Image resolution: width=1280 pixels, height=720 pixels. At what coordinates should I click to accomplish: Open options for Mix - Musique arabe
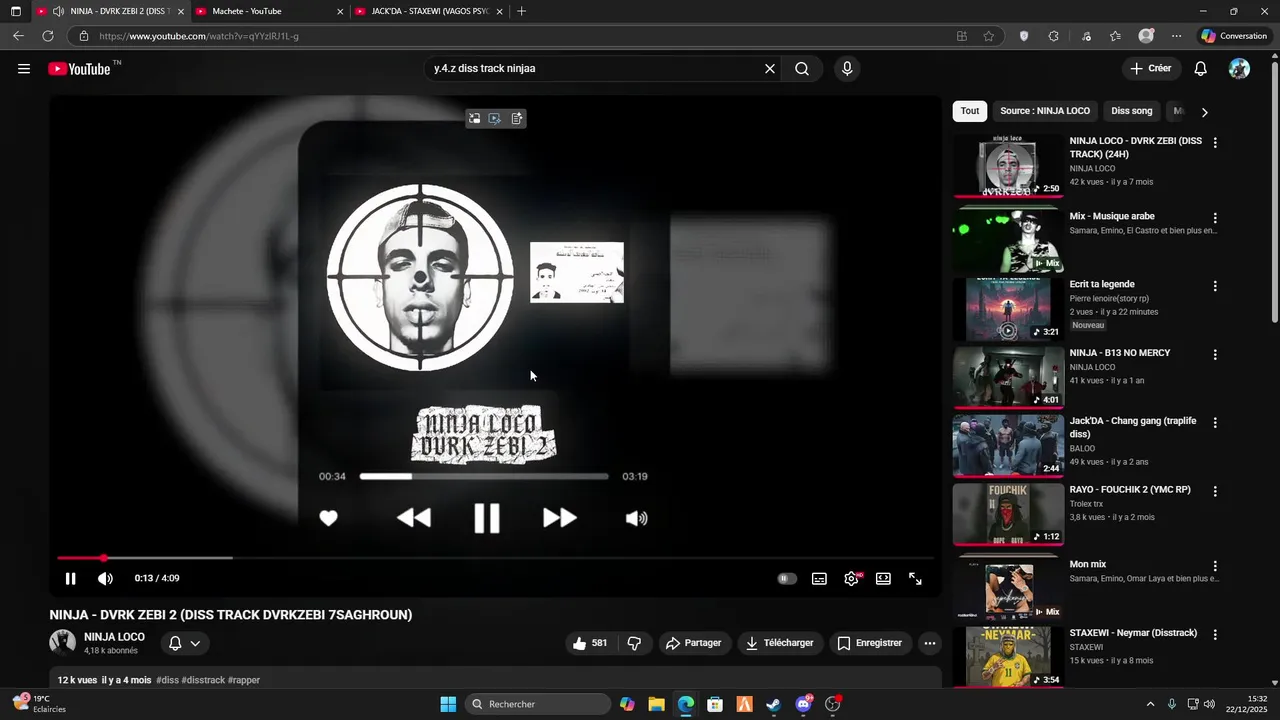pyautogui.click(x=1215, y=218)
